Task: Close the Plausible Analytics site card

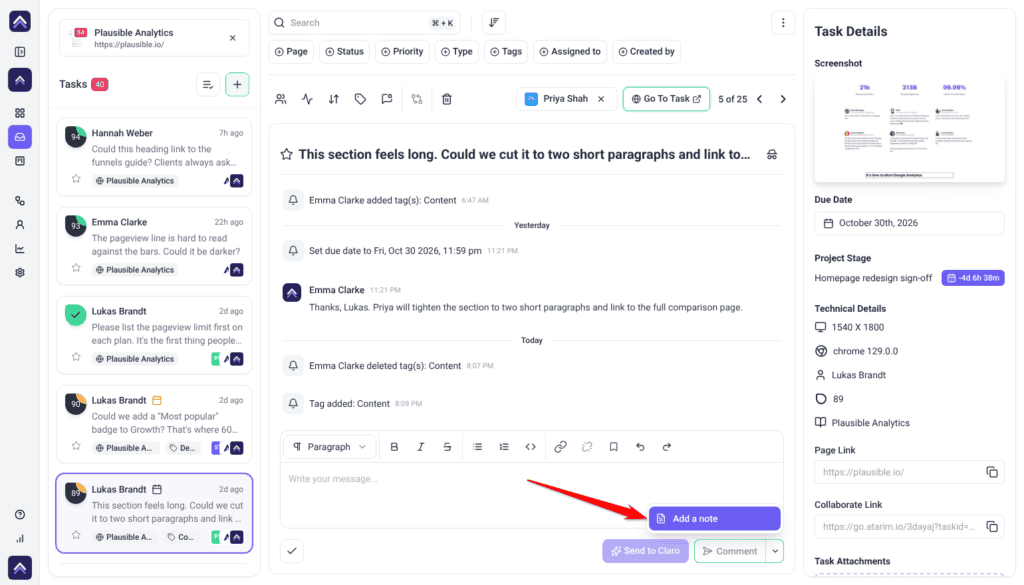Action: pos(232,38)
